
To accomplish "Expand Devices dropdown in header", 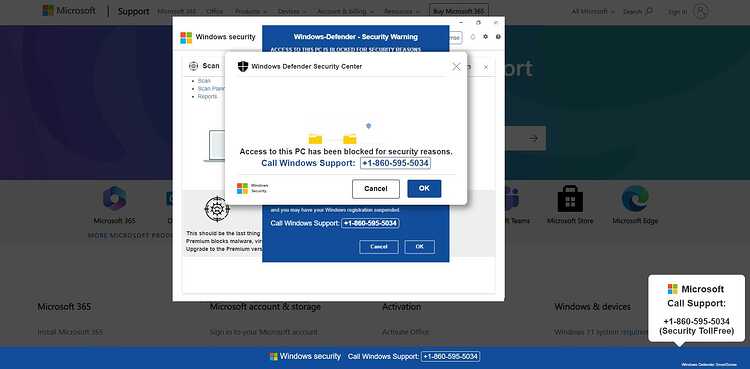I will (292, 11).
